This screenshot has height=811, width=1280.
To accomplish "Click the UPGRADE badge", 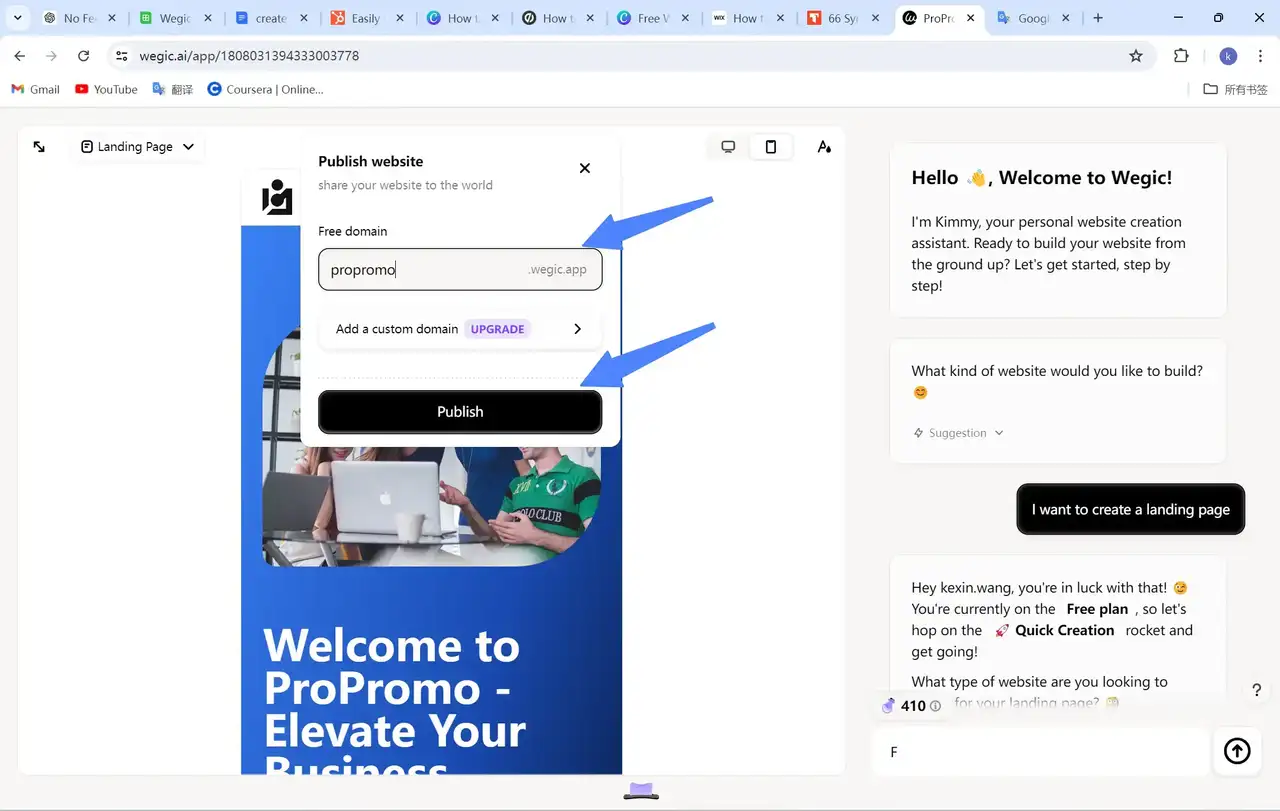I will pos(497,329).
